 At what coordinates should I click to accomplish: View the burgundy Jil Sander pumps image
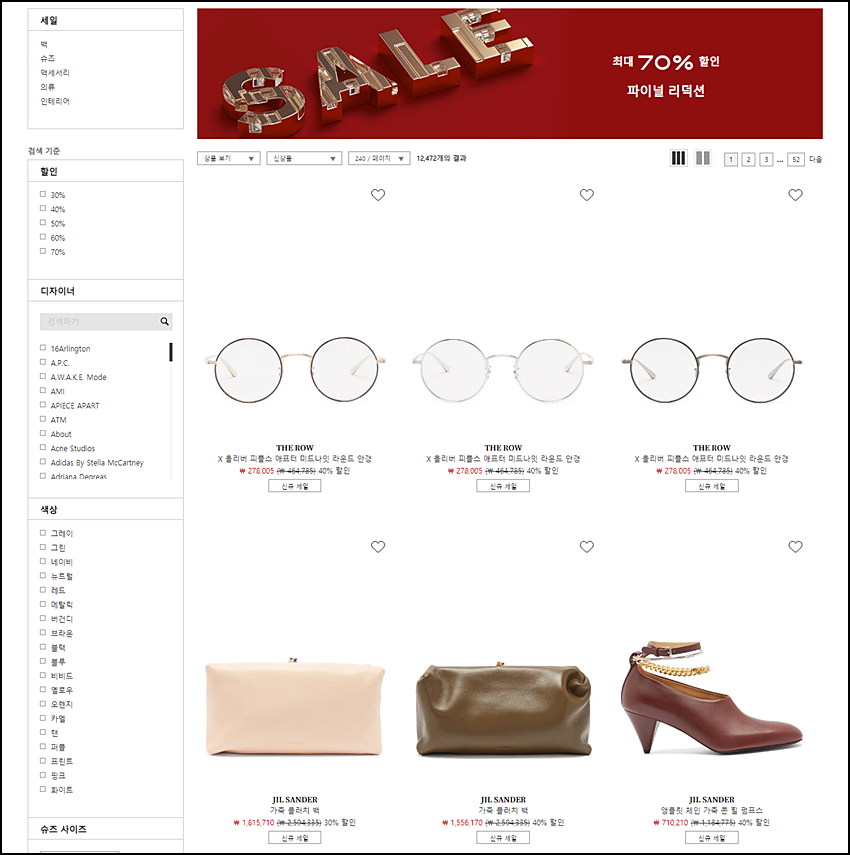tap(712, 697)
